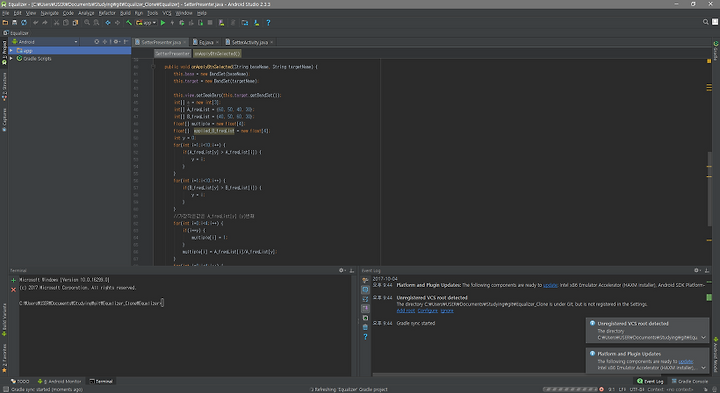Cut selection with the scissors icon
Image resolution: width=720 pixels, height=393 pixels.
[56, 22]
